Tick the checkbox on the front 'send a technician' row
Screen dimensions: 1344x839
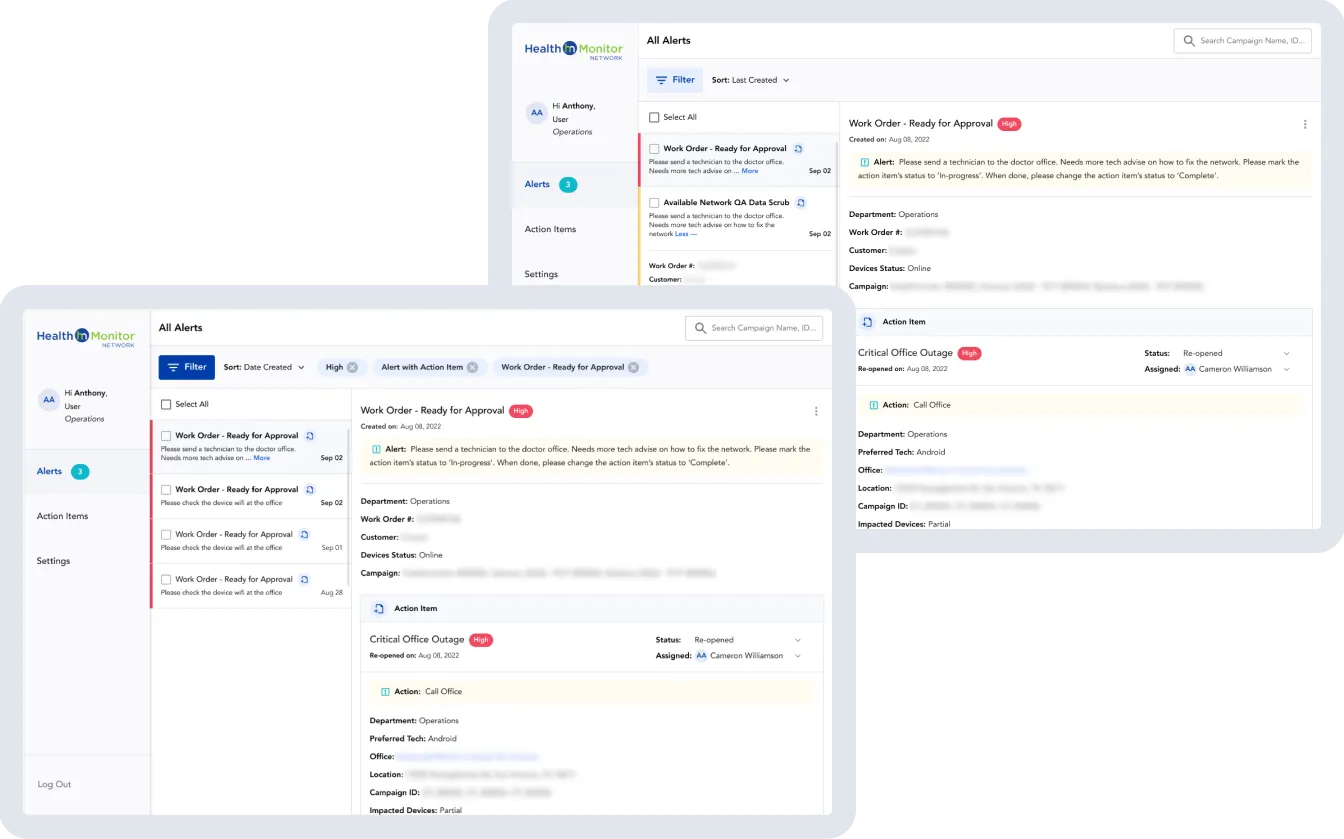[166, 436]
